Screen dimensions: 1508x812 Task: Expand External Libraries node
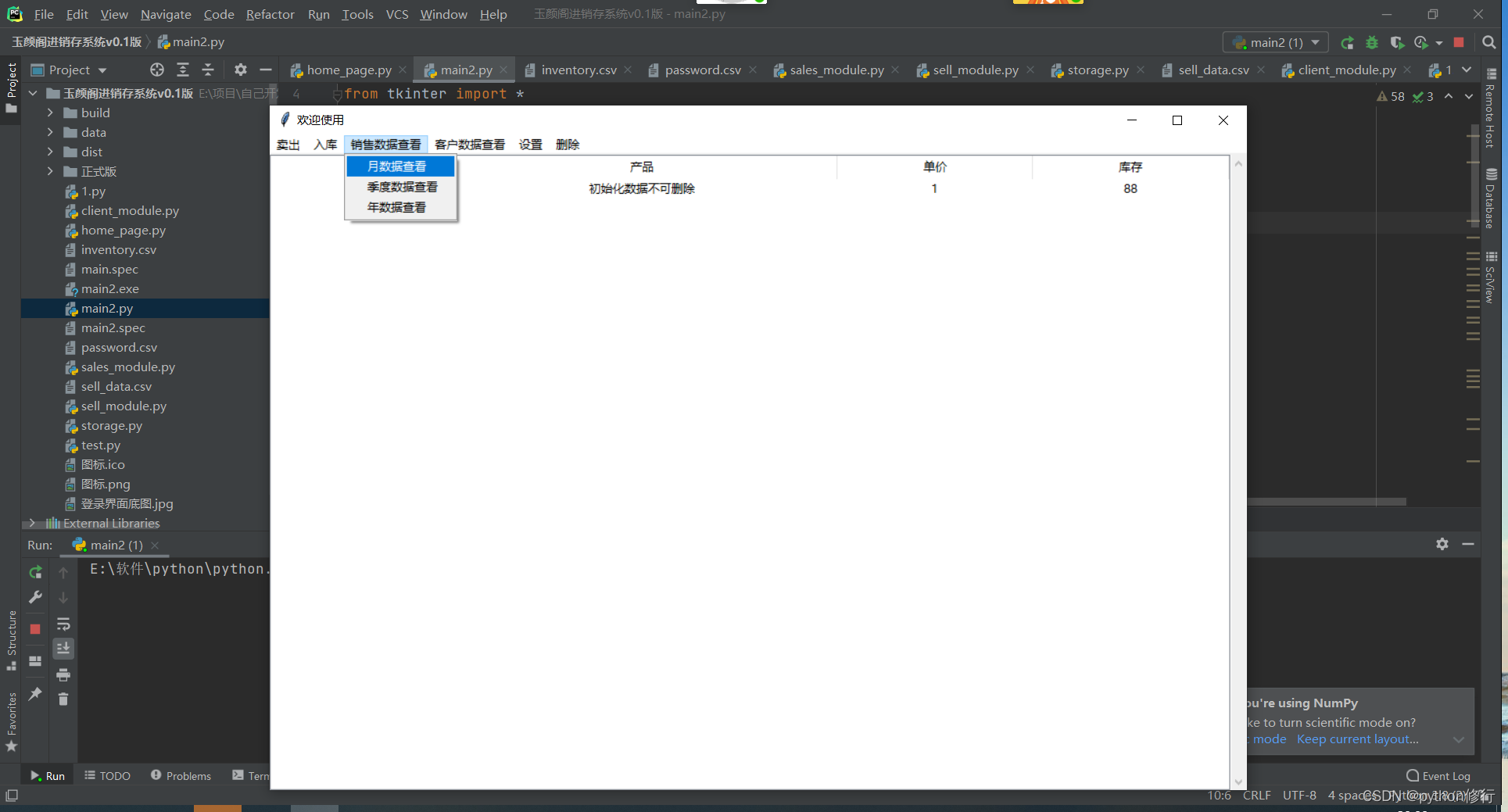(x=32, y=523)
